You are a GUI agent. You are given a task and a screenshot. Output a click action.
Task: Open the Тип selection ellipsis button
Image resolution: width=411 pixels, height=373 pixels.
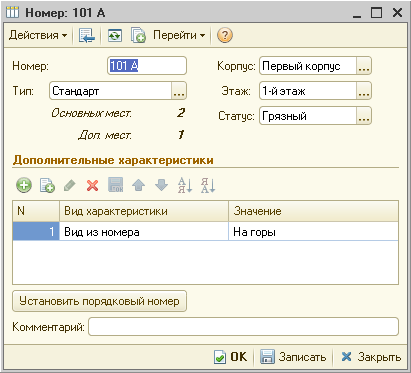click(179, 91)
